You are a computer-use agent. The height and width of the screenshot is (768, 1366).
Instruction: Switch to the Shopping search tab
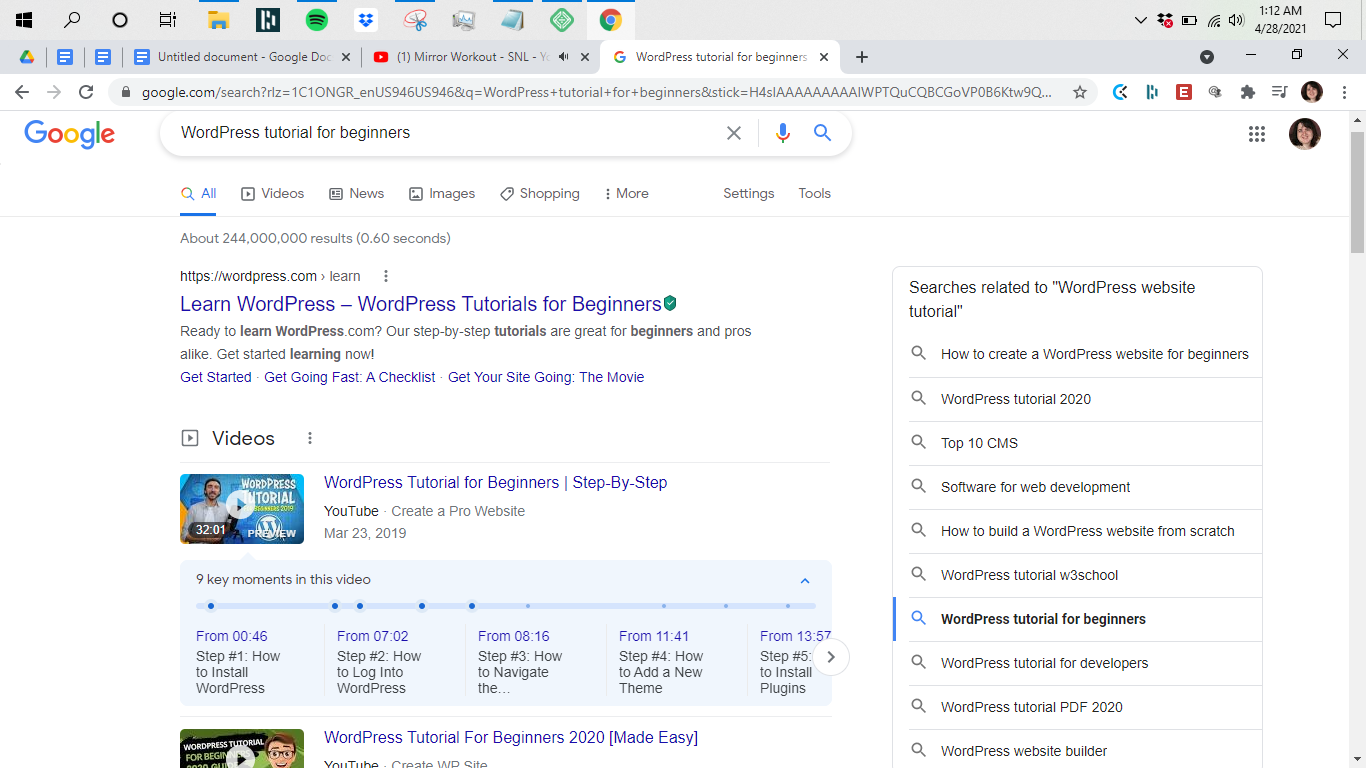point(540,194)
